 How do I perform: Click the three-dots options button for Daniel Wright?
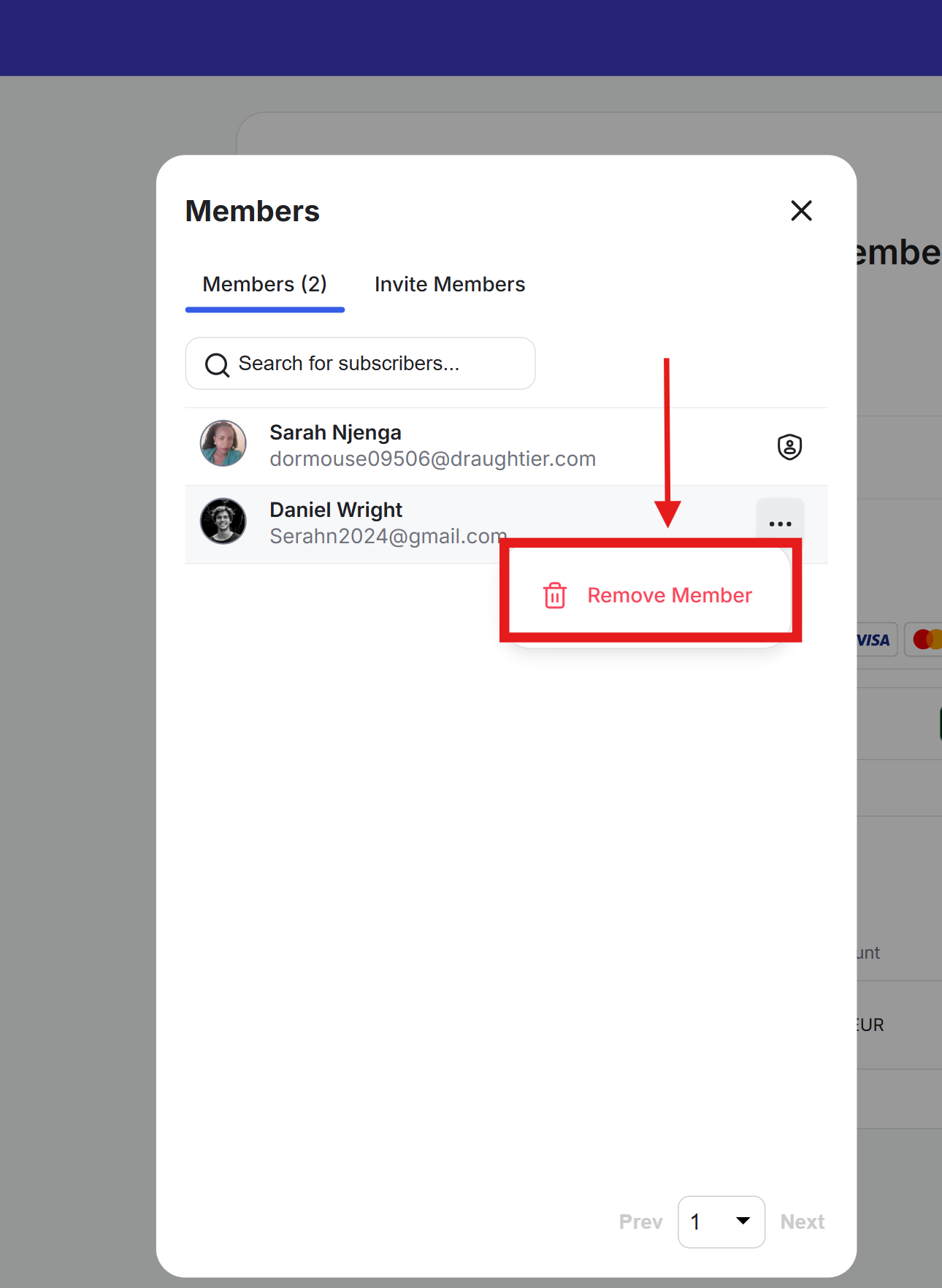pyautogui.click(x=780, y=523)
